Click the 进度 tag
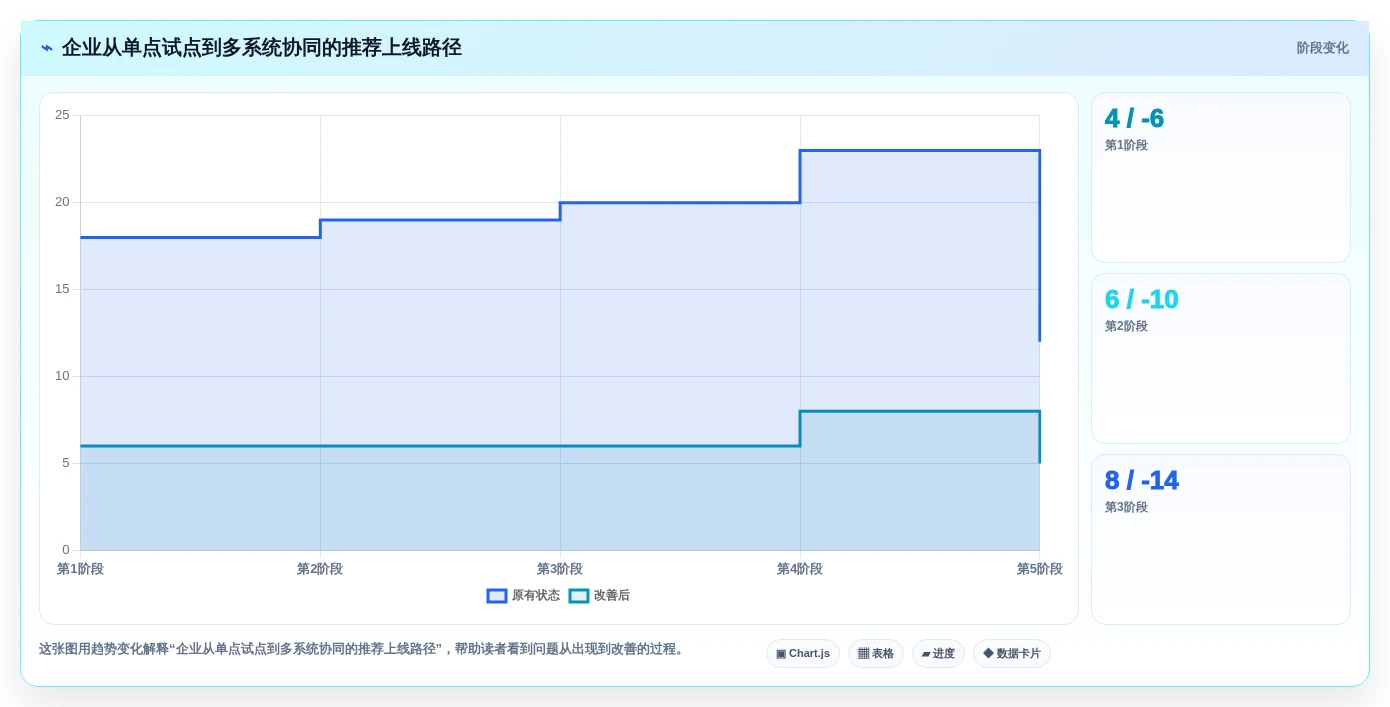 pyautogui.click(x=938, y=654)
